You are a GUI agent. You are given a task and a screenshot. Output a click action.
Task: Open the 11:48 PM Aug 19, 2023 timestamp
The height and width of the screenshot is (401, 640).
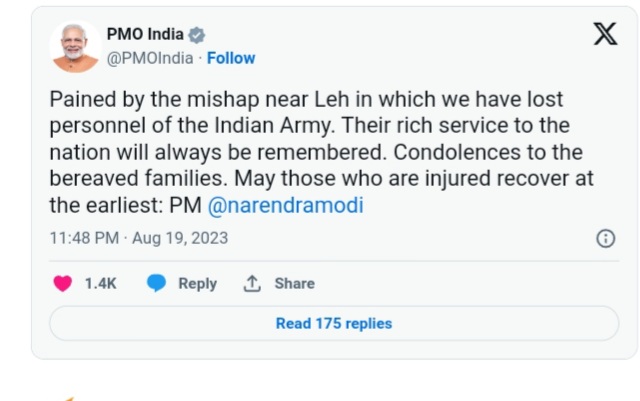tap(139, 238)
